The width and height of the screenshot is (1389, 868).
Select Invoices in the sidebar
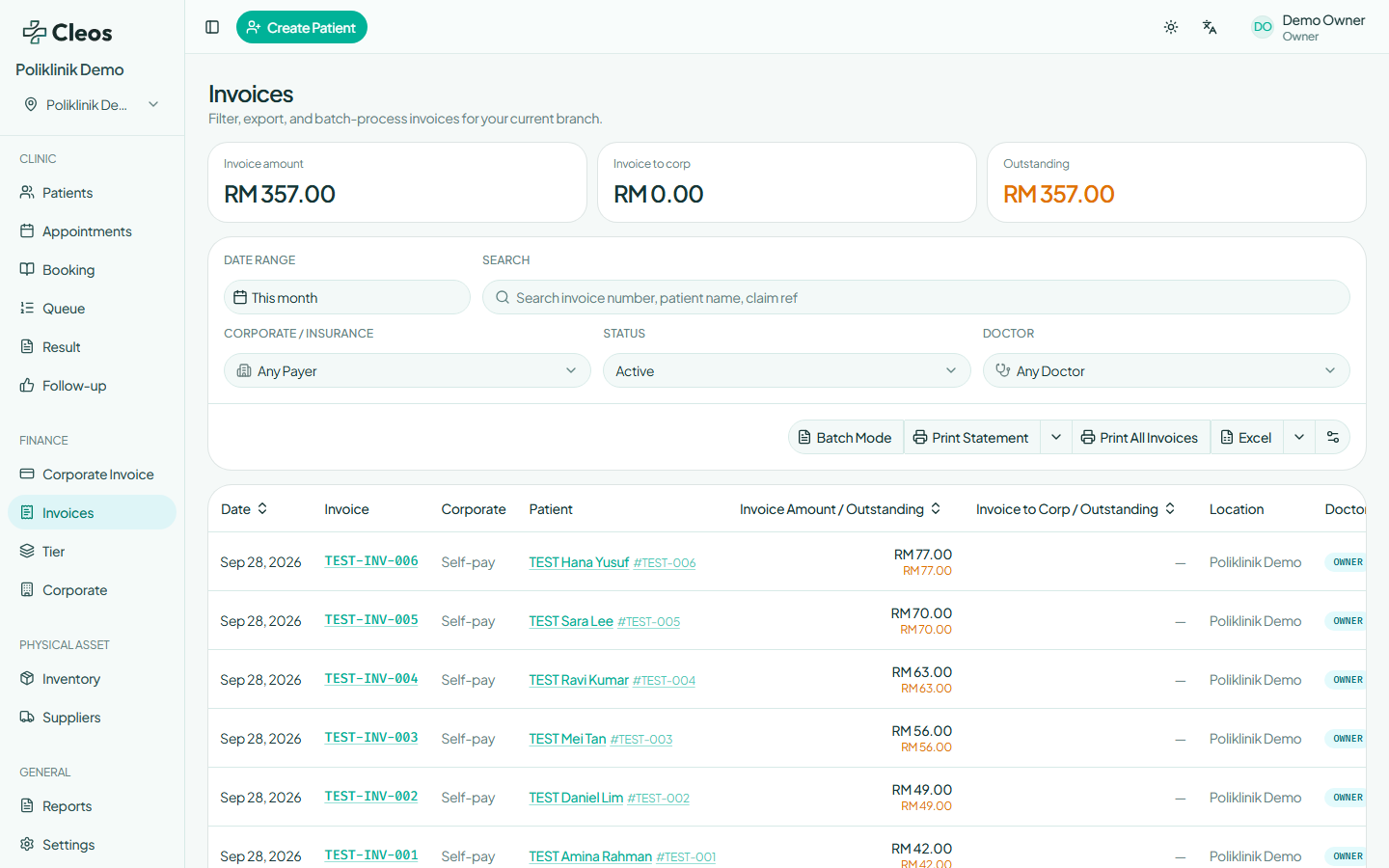(92, 513)
